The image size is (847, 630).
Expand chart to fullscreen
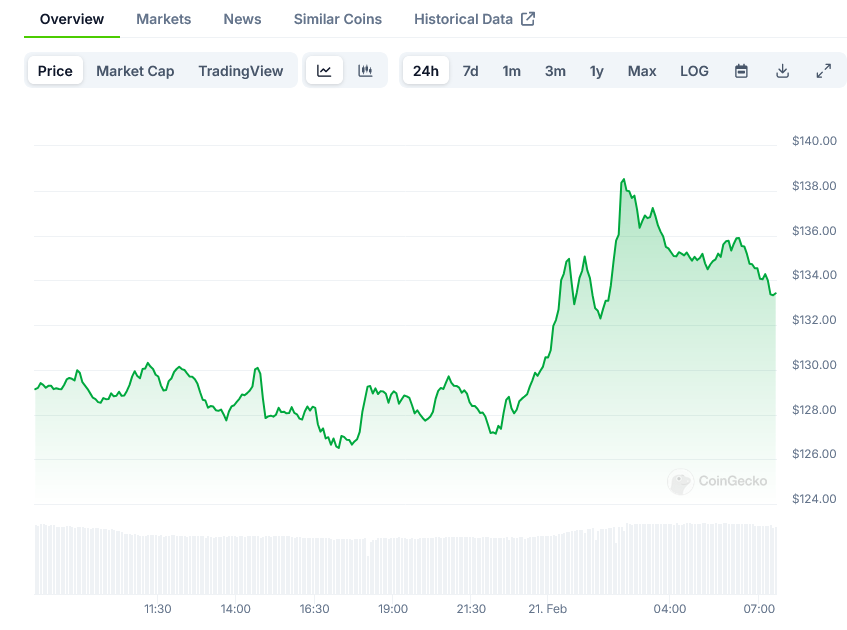tap(823, 71)
